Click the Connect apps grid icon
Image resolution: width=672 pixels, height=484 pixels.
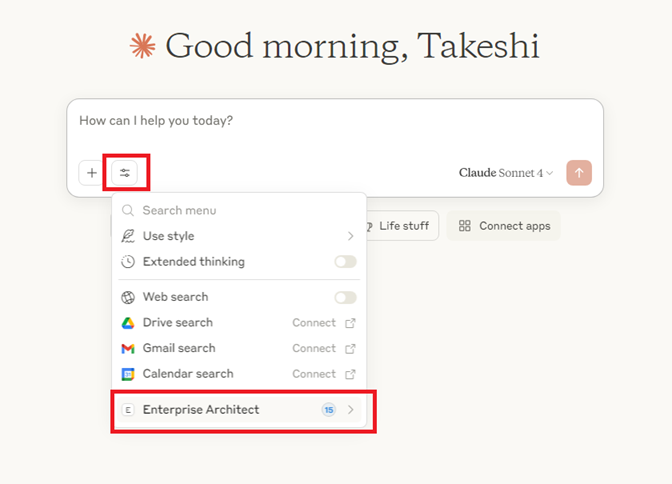tap(465, 225)
